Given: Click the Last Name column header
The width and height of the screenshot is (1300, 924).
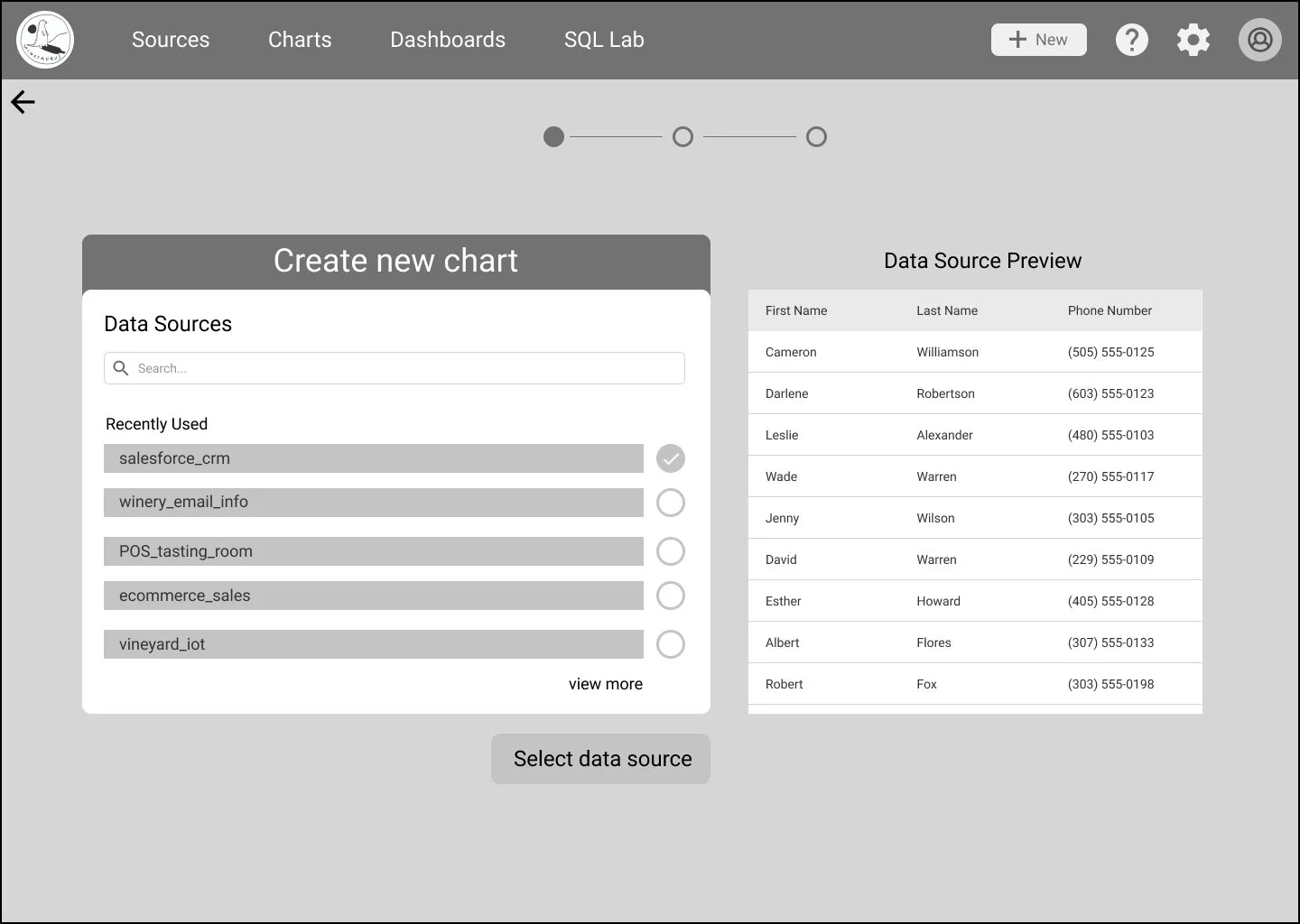Looking at the screenshot, I should (947, 310).
